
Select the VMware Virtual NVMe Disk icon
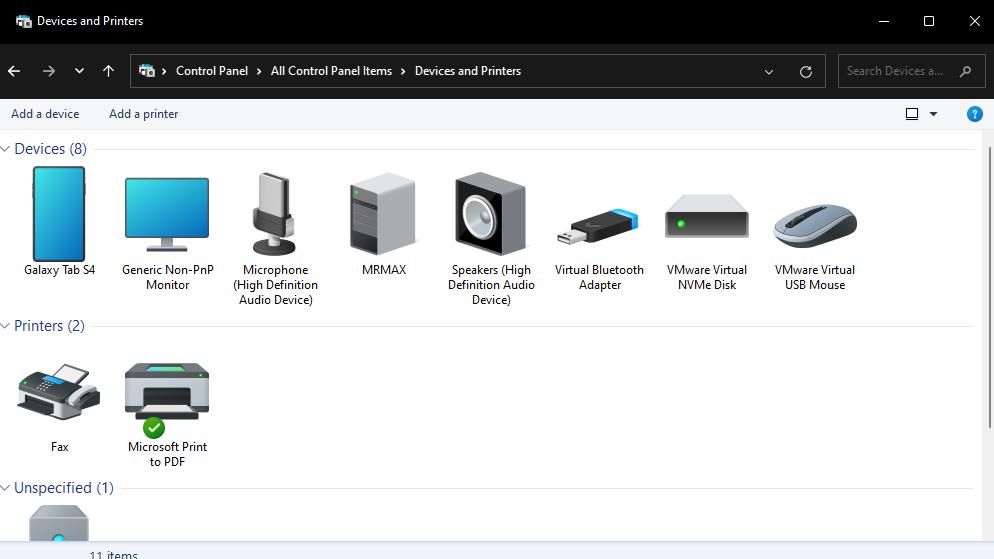tap(707, 217)
